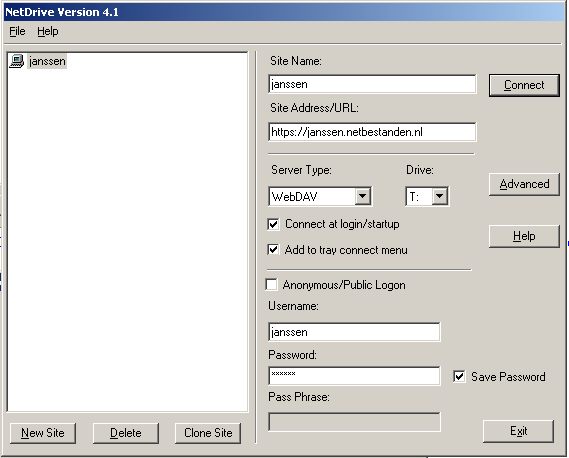Image resolution: width=569 pixels, height=458 pixels.
Task: Expand the Drive letter dropdown
Action: pos(439,196)
